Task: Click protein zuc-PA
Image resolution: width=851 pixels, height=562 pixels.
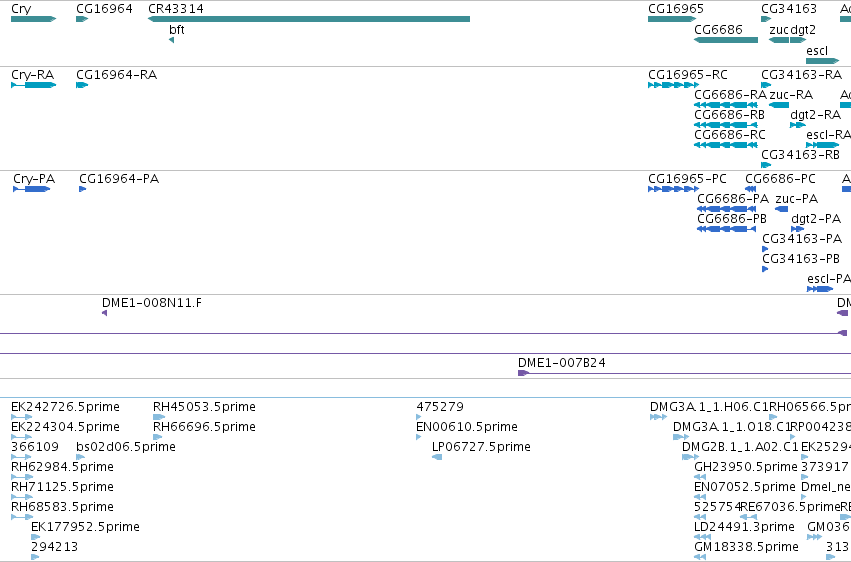Action: [796, 199]
